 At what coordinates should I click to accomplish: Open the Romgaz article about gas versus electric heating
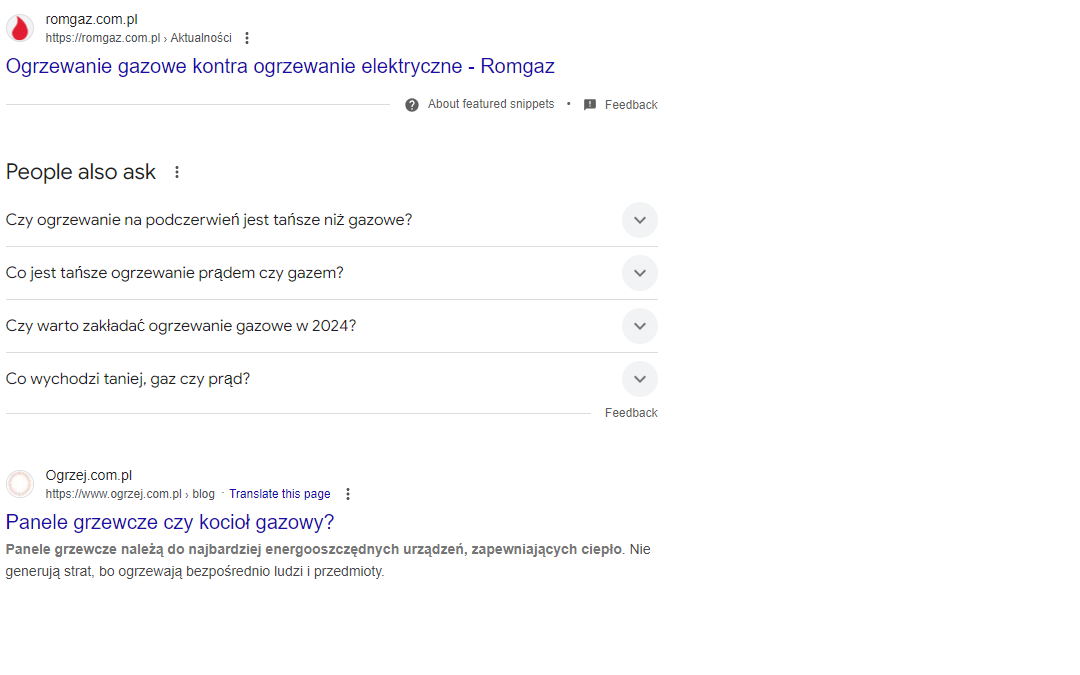(280, 66)
